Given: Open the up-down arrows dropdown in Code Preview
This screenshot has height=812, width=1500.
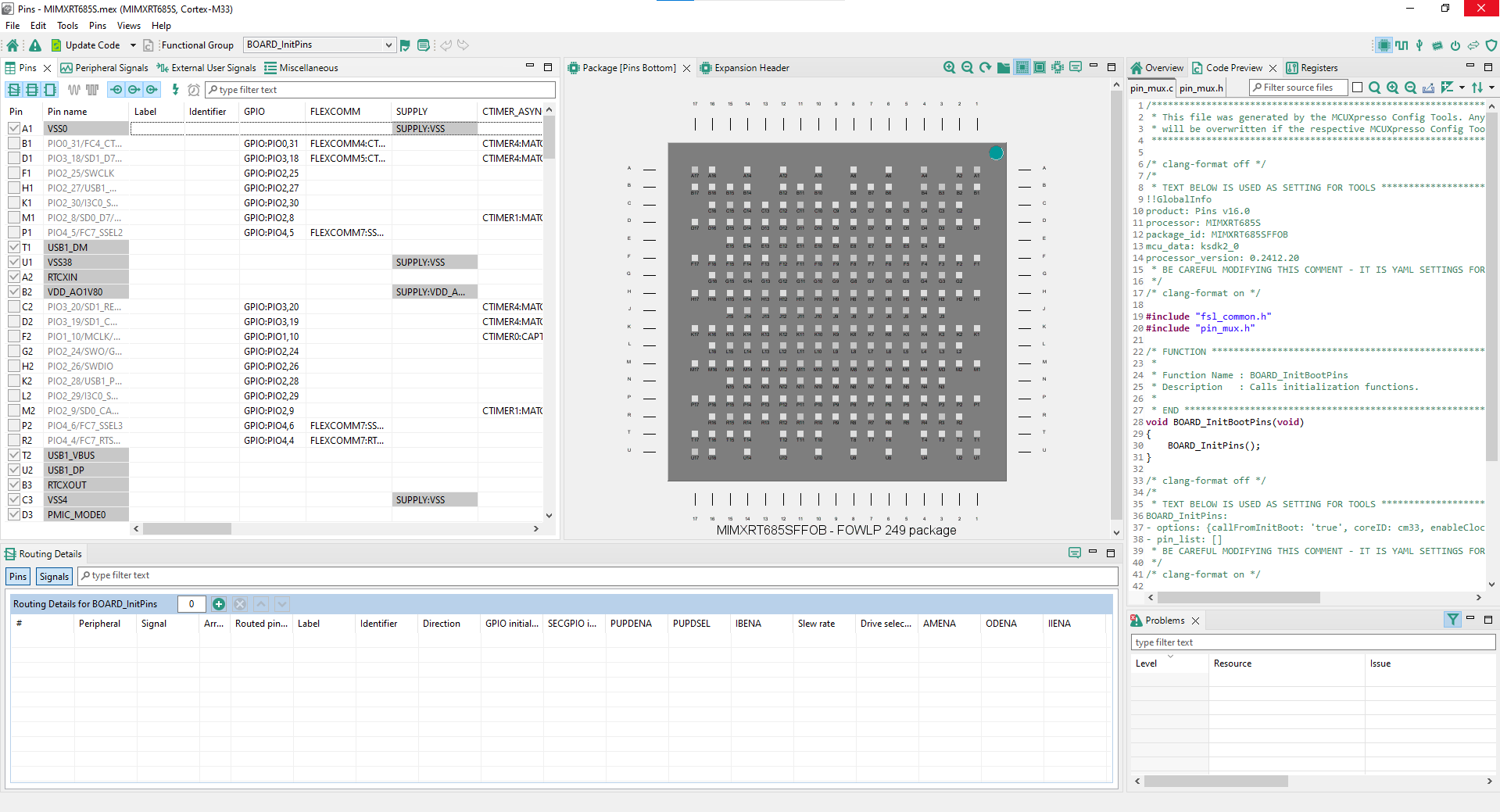Looking at the screenshot, I should (x=1491, y=88).
